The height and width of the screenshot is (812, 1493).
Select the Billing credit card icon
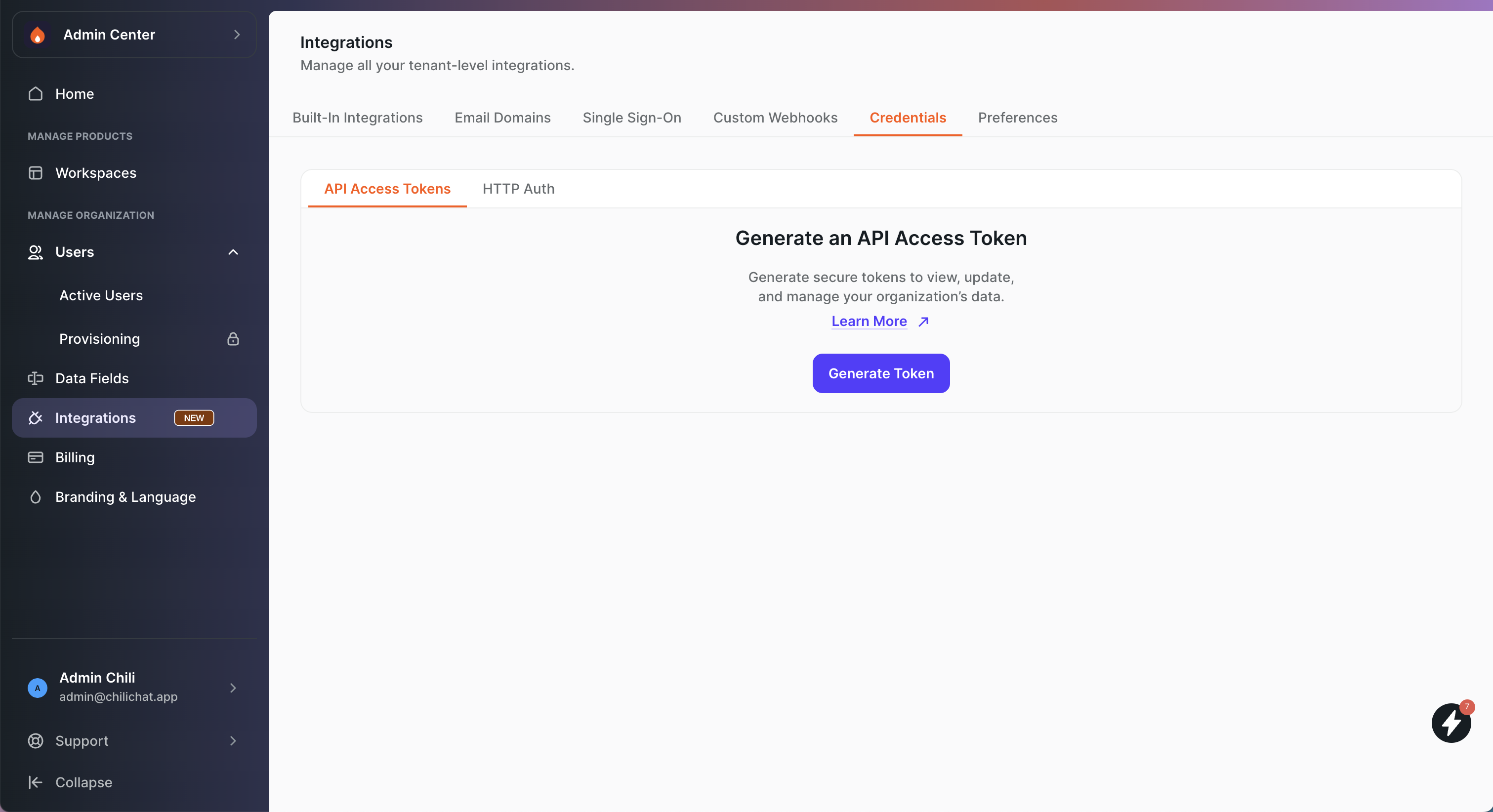pyautogui.click(x=36, y=457)
